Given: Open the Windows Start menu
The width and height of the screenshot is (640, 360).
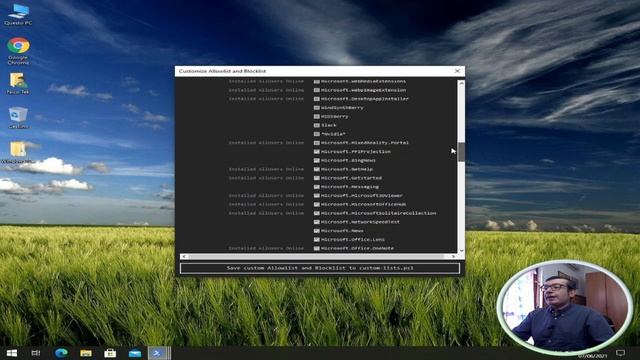Looking at the screenshot, I should click(12, 353).
